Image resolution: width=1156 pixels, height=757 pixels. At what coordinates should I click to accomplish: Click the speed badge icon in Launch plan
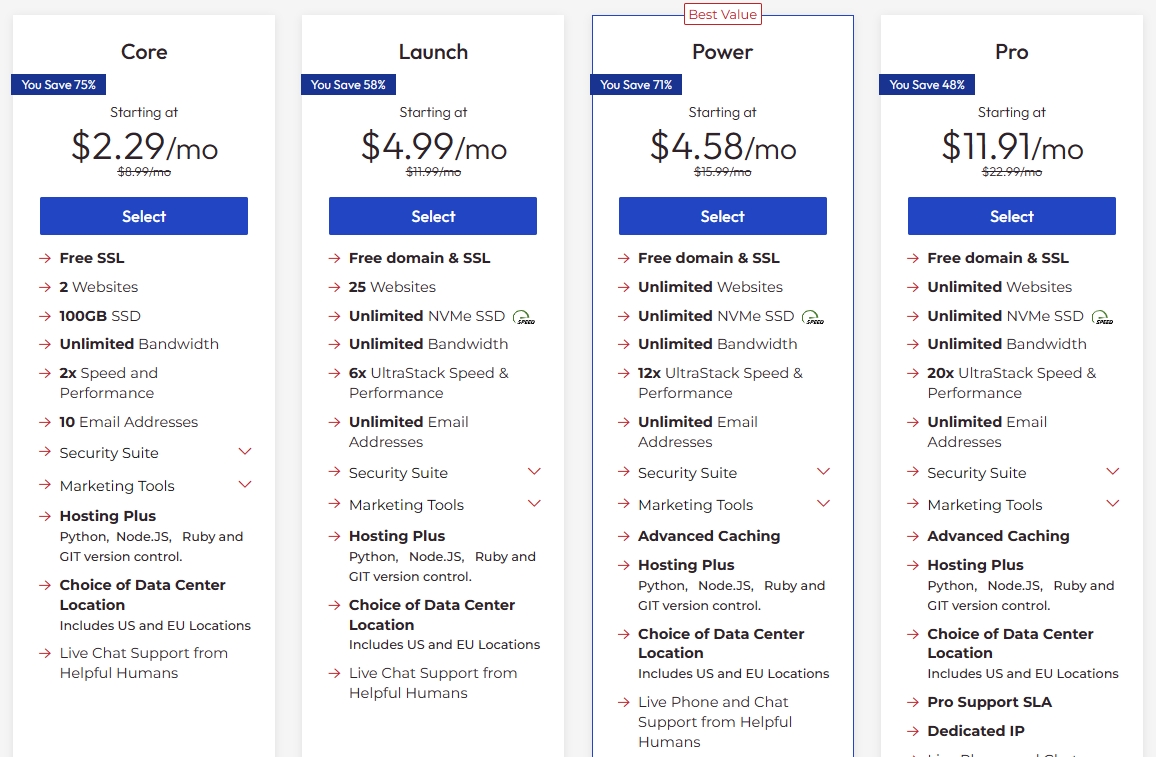(523, 317)
